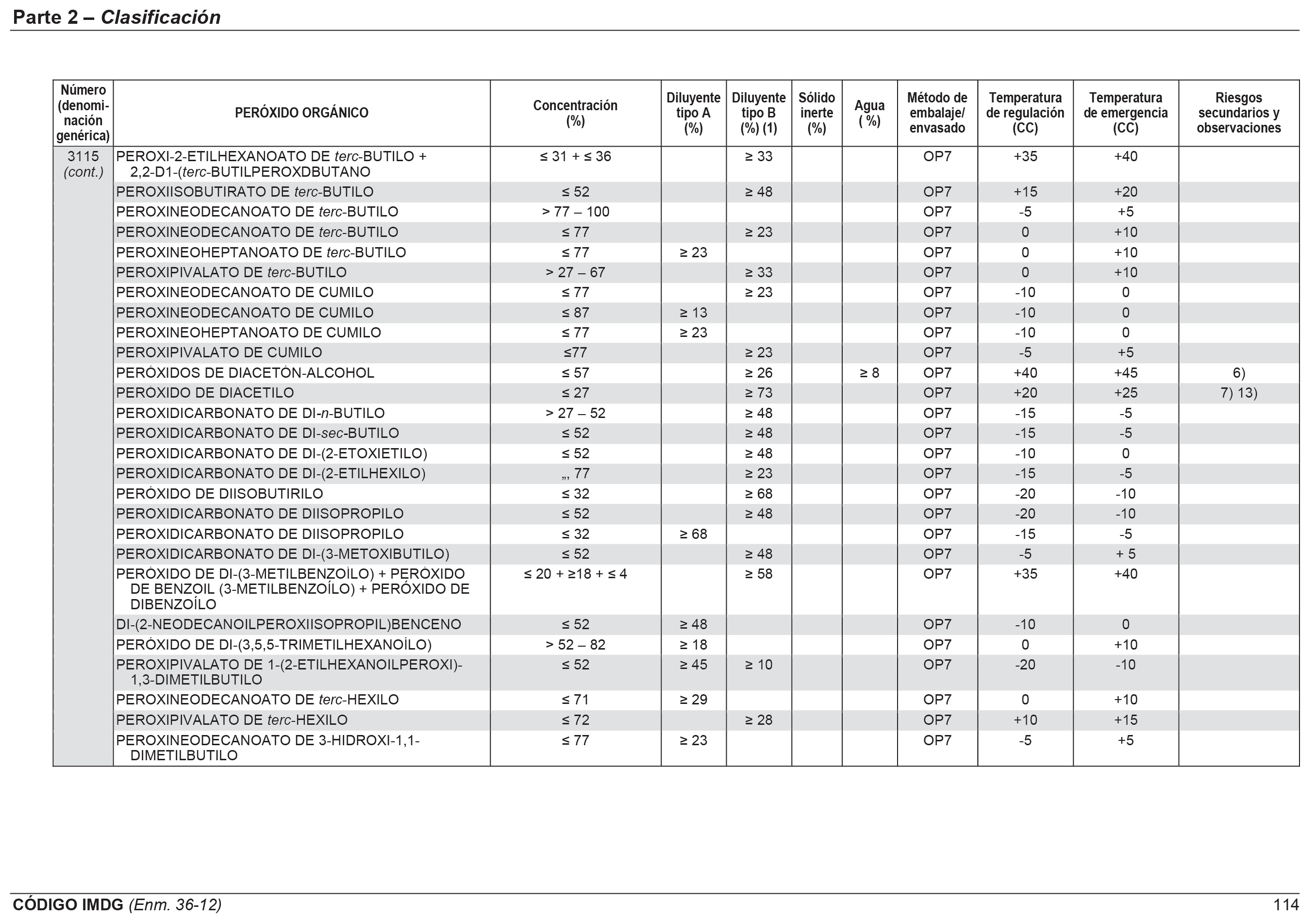Select 'PEROXINEOHEPTANOATO DE CUMILO' entry
Viewport: 1316px width, 919px height.
point(248,333)
